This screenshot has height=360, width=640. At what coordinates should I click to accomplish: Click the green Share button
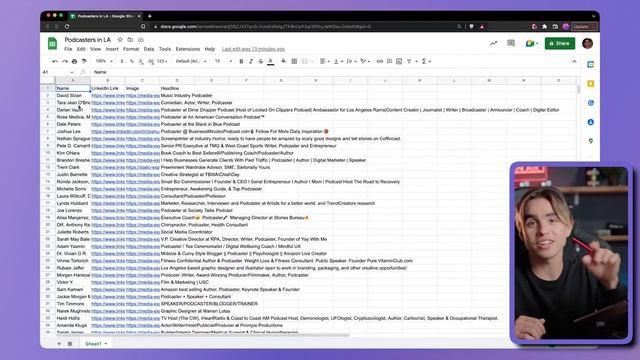click(560, 43)
